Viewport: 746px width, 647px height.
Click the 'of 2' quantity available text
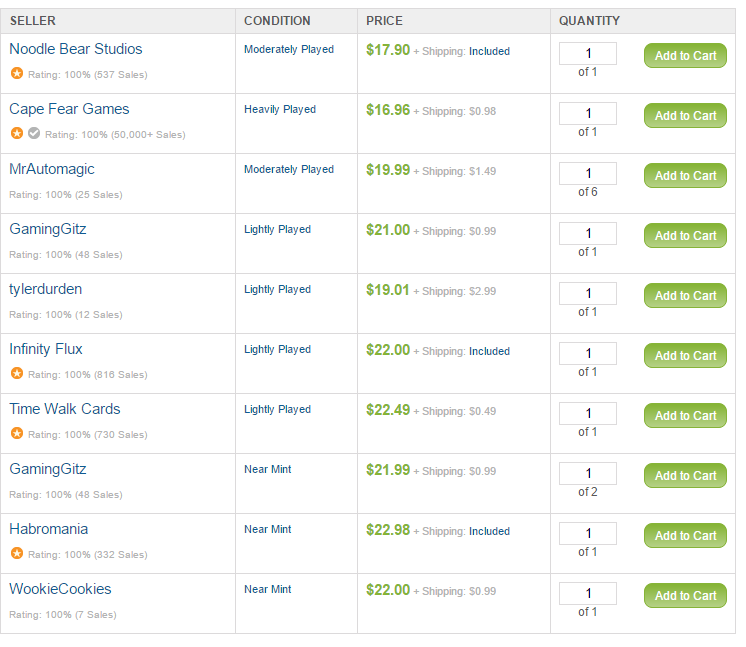tap(588, 491)
